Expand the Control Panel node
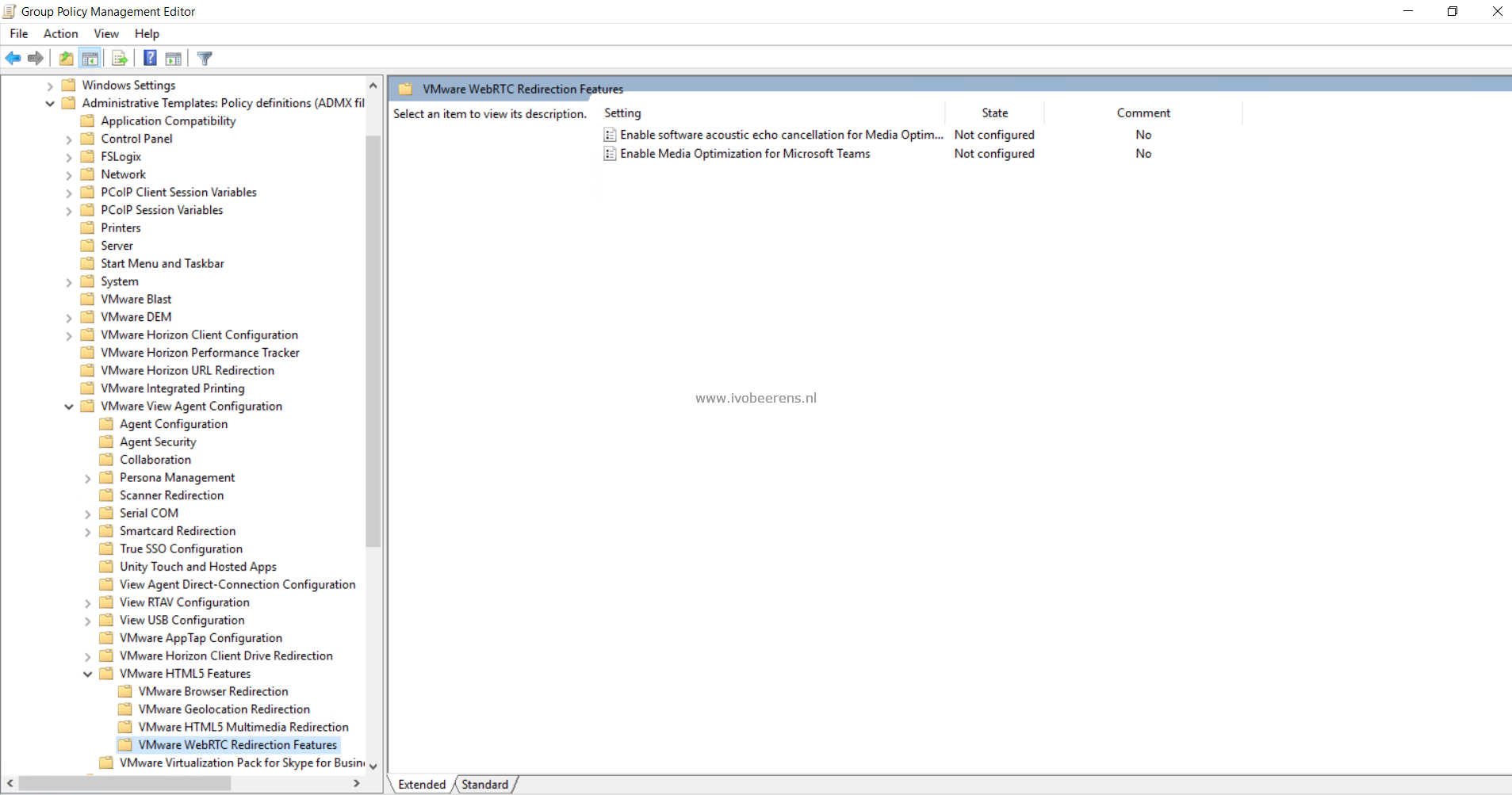Viewport: 1512px width, 795px height. click(x=69, y=139)
